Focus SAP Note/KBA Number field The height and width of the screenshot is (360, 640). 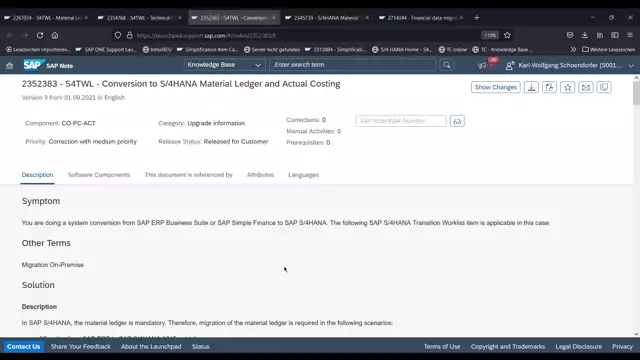pyautogui.click(x=401, y=121)
